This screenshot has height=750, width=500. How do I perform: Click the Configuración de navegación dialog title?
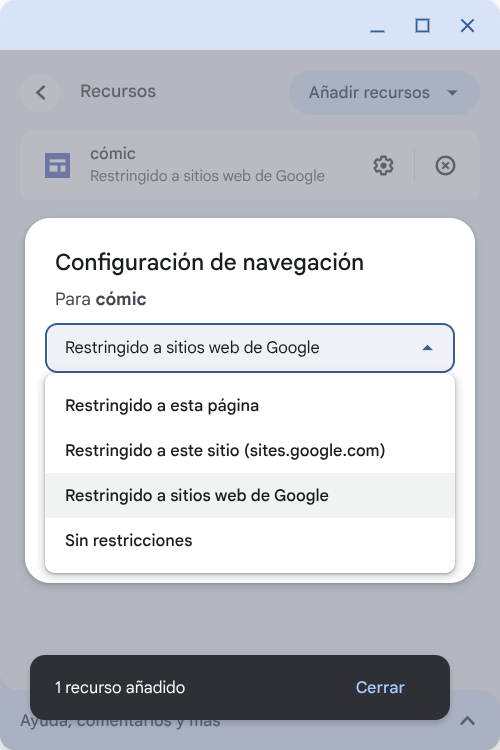point(210,262)
